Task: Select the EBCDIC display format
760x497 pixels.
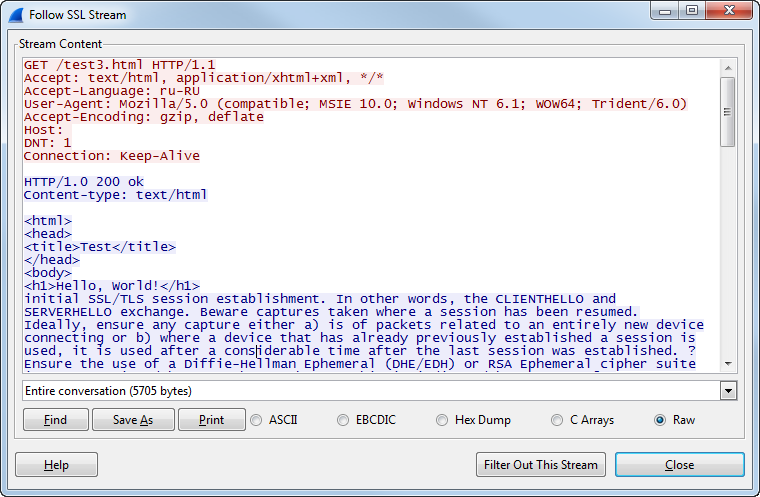Action: coord(343,420)
